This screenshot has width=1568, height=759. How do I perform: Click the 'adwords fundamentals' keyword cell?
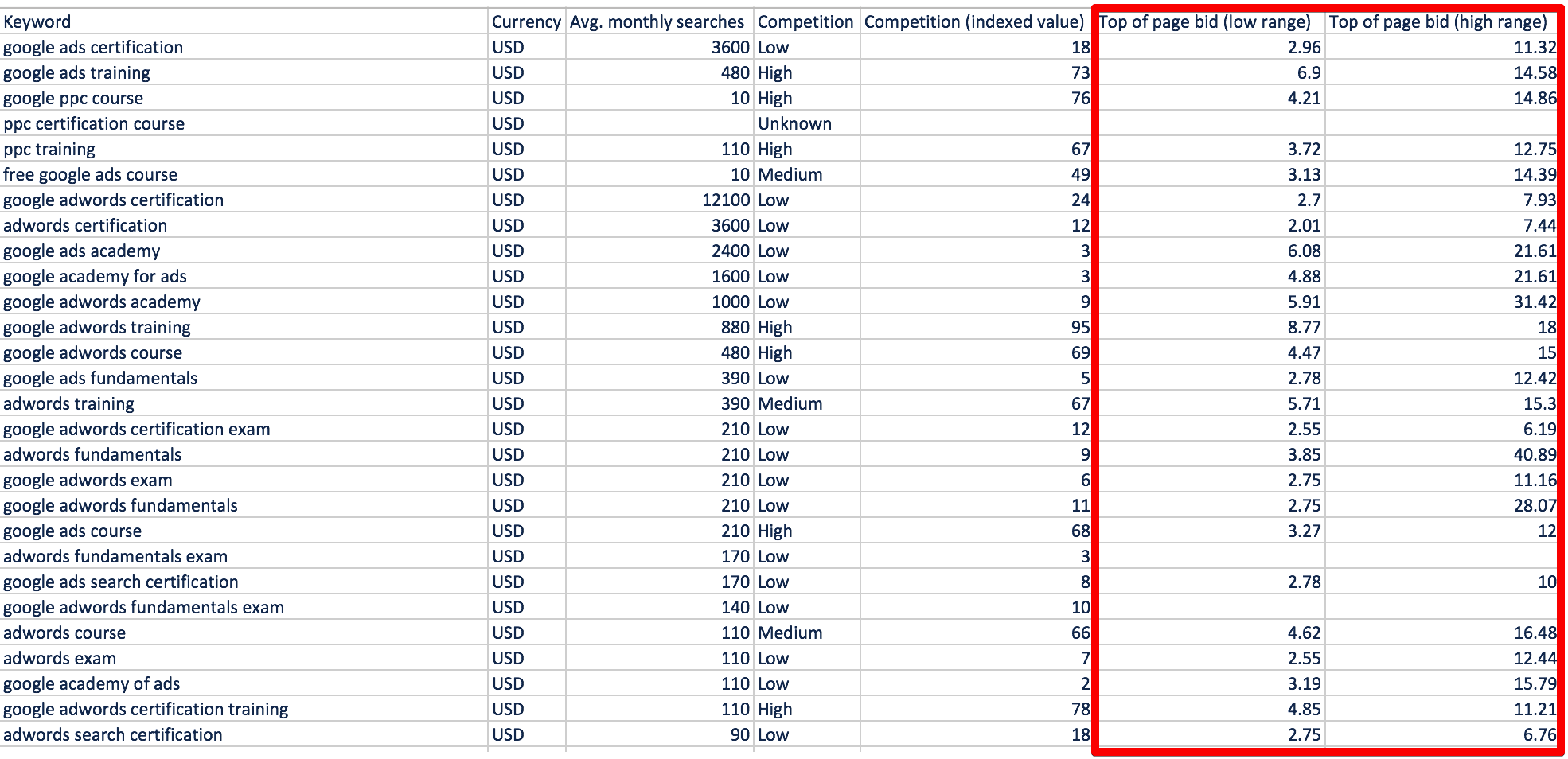tap(244, 454)
